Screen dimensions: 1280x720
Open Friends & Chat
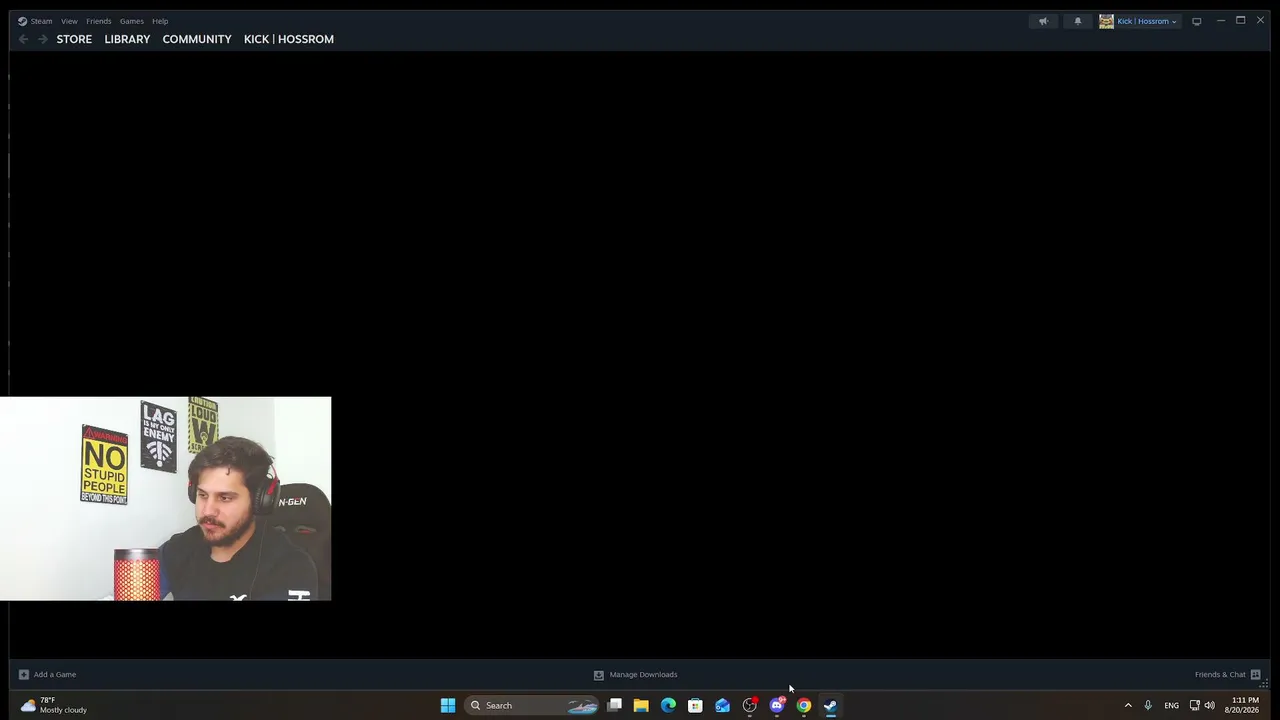click(1227, 674)
